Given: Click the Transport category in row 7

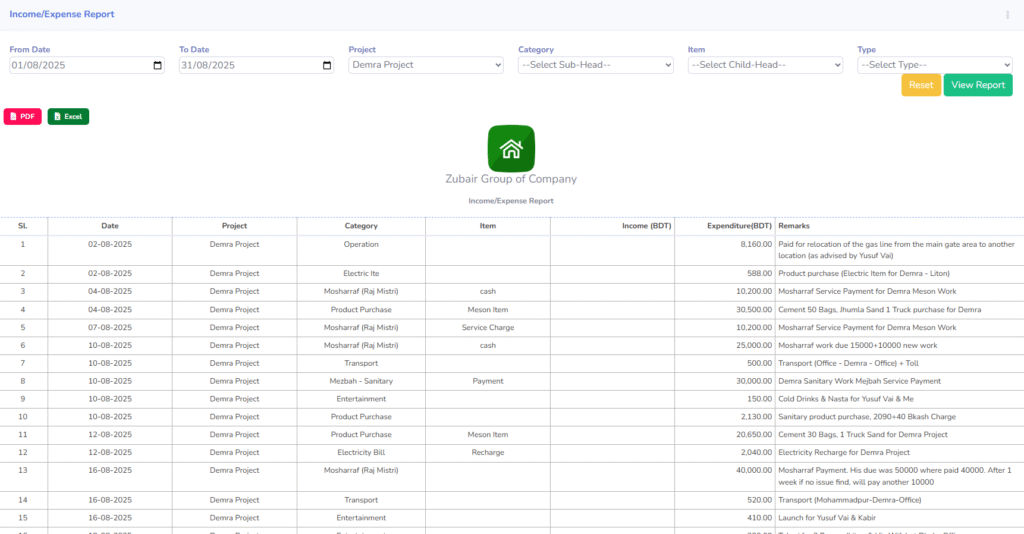Looking at the screenshot, I should point(361,364).
